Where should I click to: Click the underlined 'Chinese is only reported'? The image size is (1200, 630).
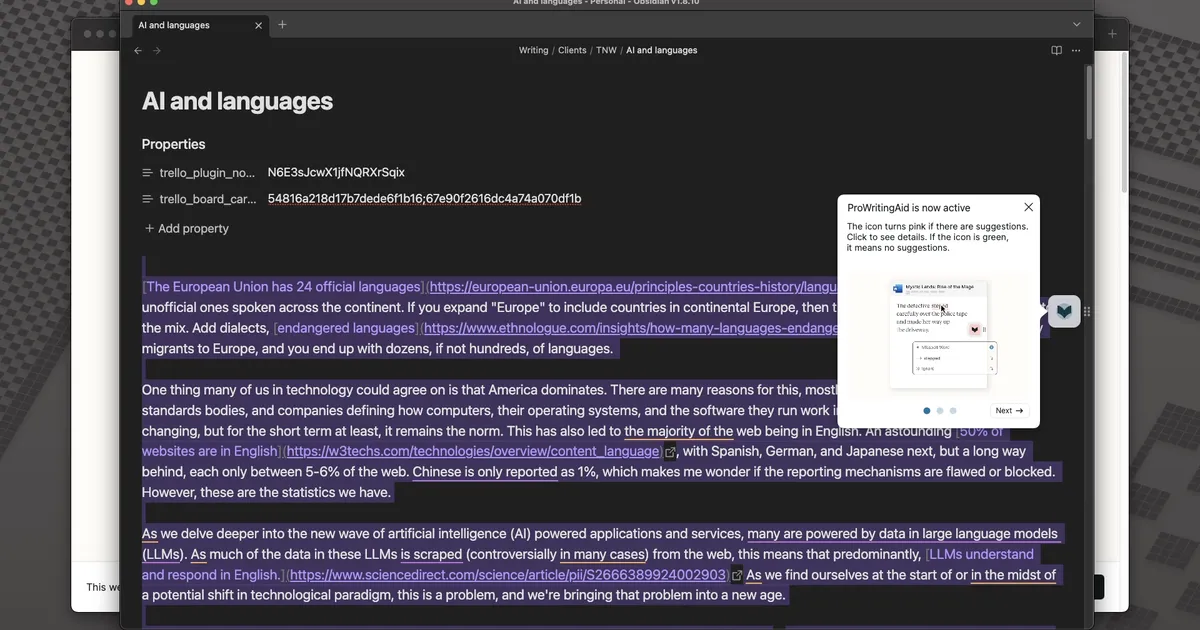point(485,472)
